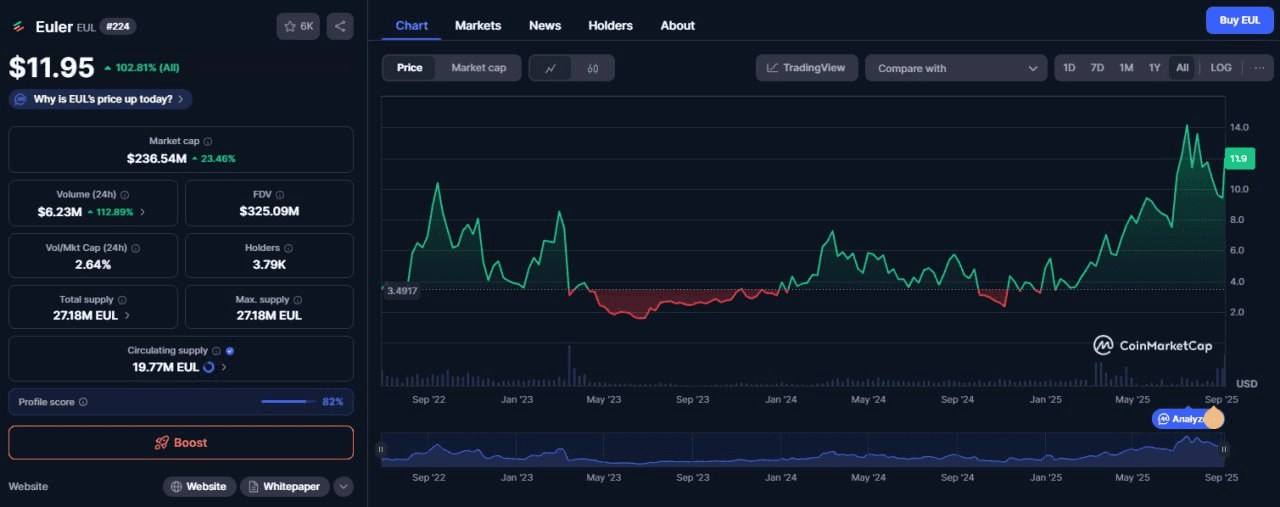Image resolution: width=1280 pixels, height=507 pixels.
Task: Click the circulating supply progress ring icon
Action: 209,367
